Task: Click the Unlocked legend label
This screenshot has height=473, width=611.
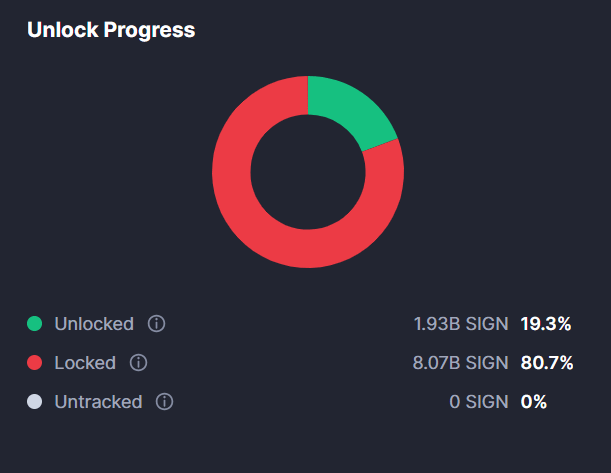Action: click(x=94, y=324)
